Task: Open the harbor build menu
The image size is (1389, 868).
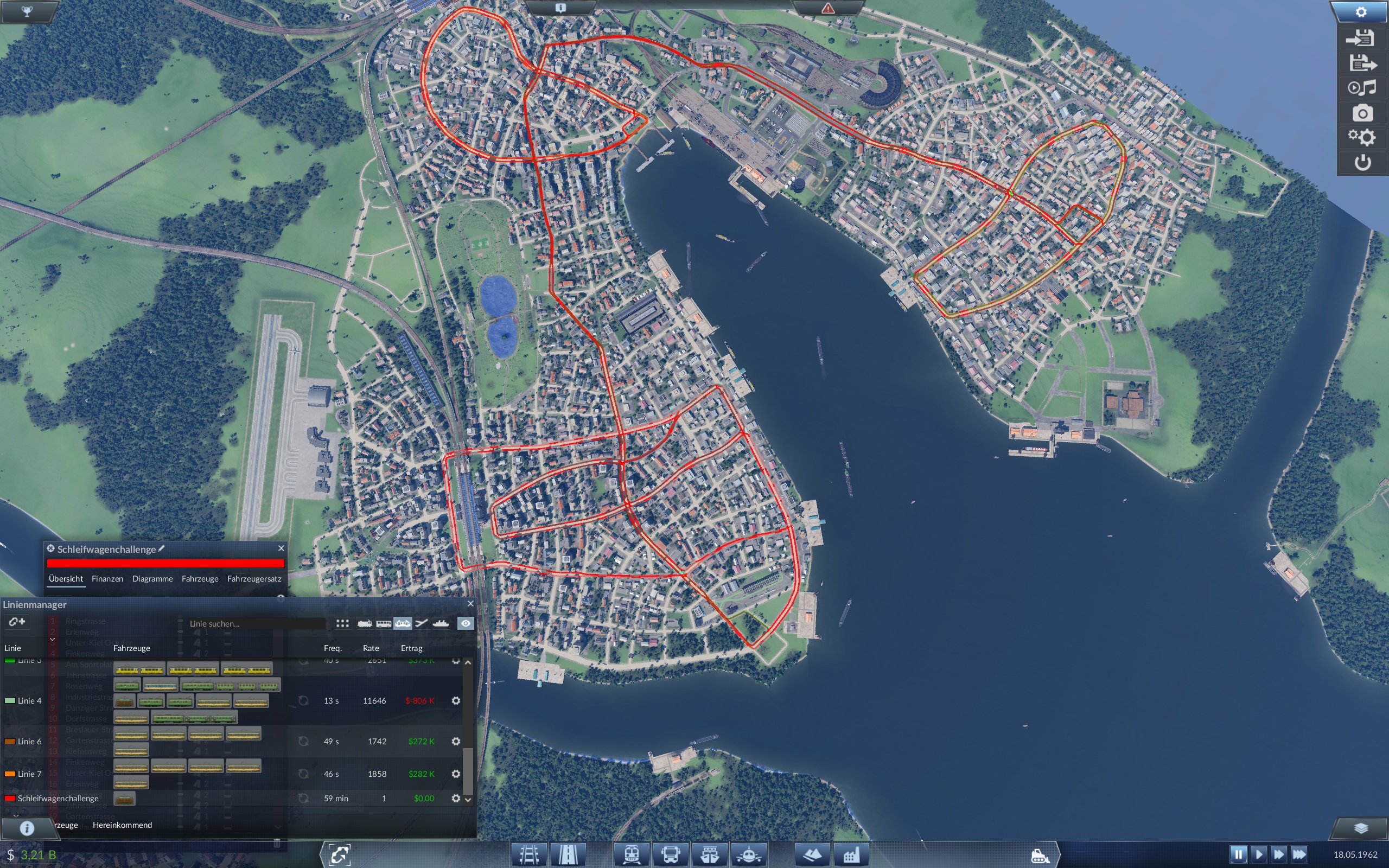Action: [710, 855]
